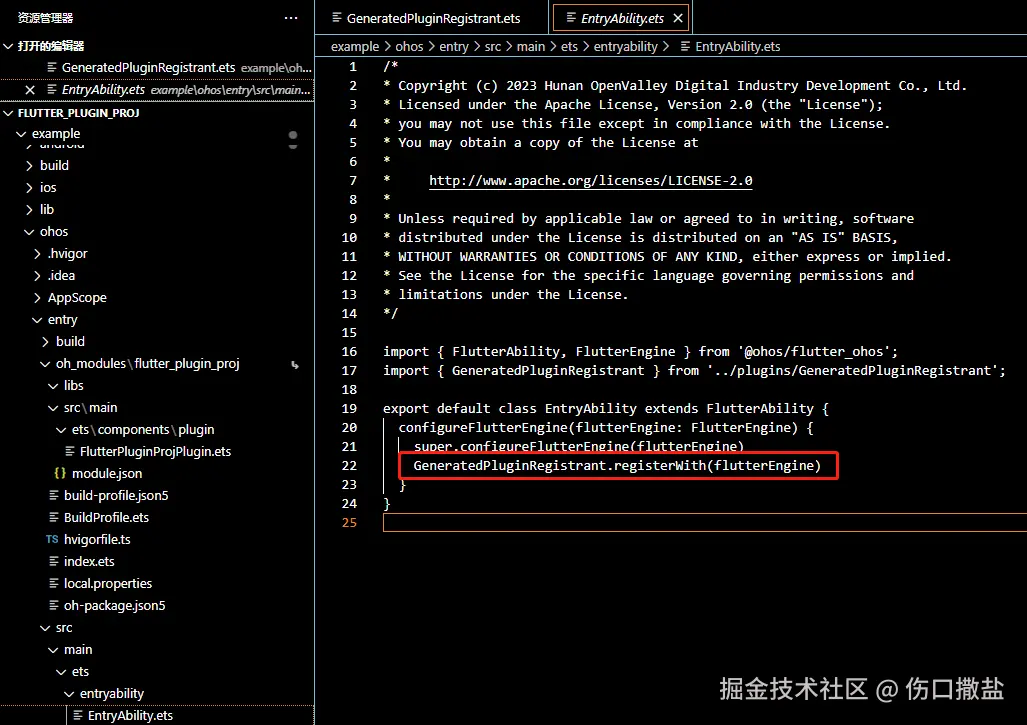The height and width of the screenshot is (725, 1027).
Task: Expand the build folder under example
Action: 29,166
